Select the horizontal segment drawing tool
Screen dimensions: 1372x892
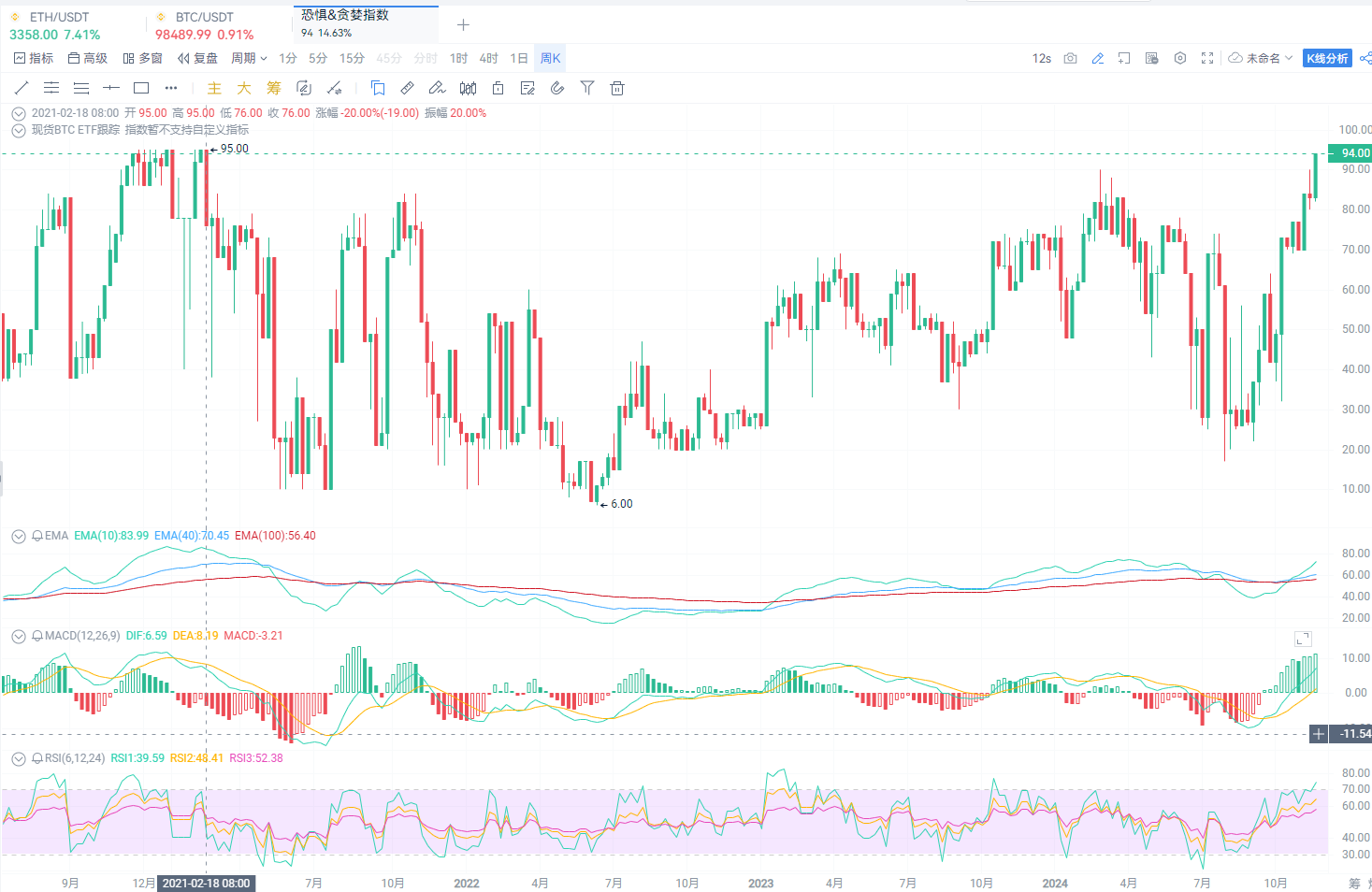click(x=111, y=88)
